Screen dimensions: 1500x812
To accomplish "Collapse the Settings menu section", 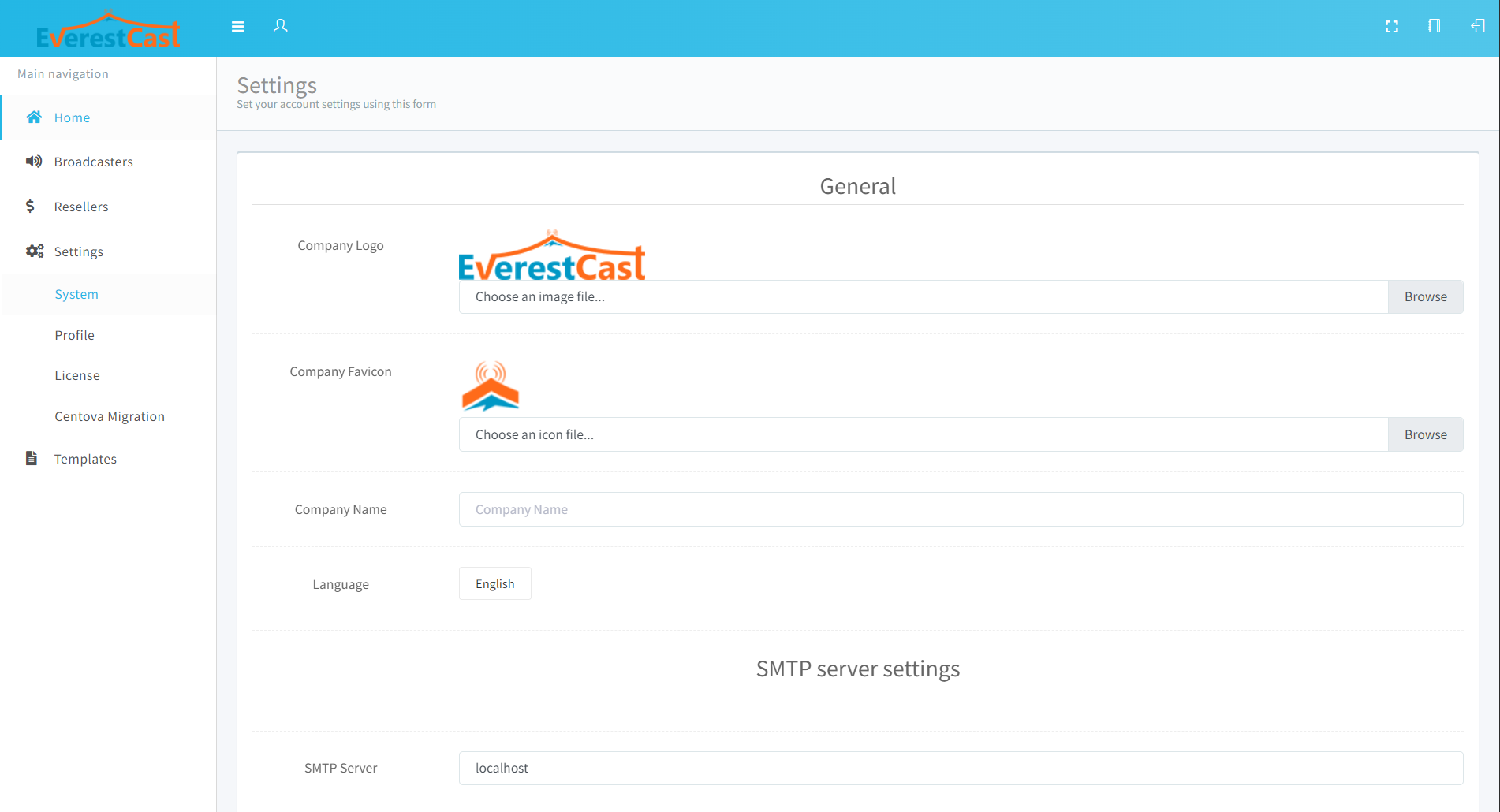I will click(109, 251).
